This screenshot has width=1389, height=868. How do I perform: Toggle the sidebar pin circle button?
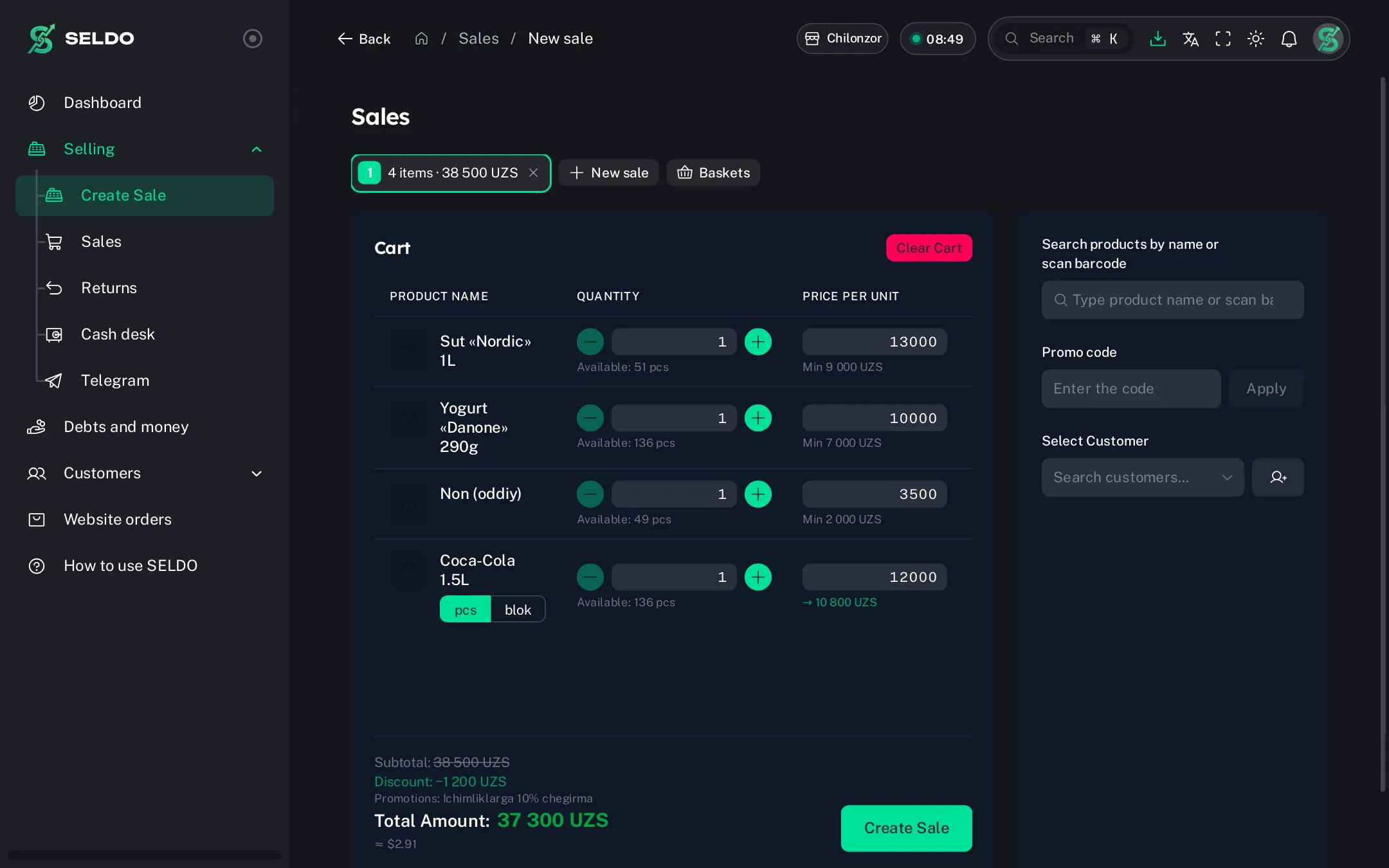[x=252, y=39]
